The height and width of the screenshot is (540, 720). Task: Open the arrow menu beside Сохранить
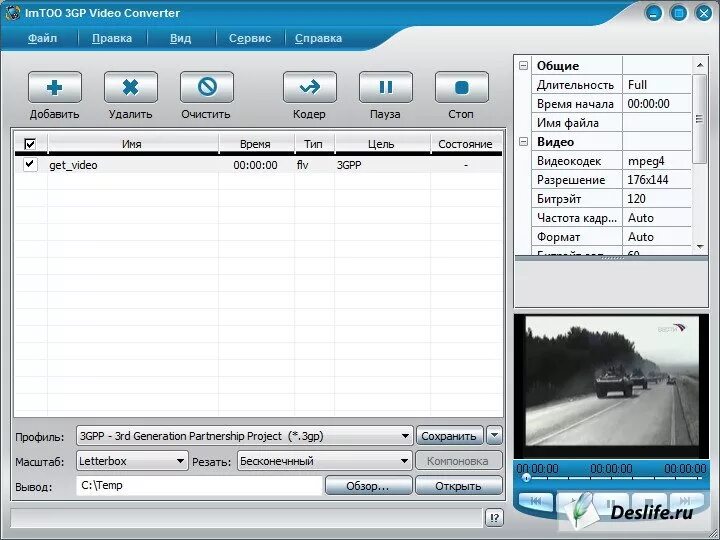(x=495, y=435)
